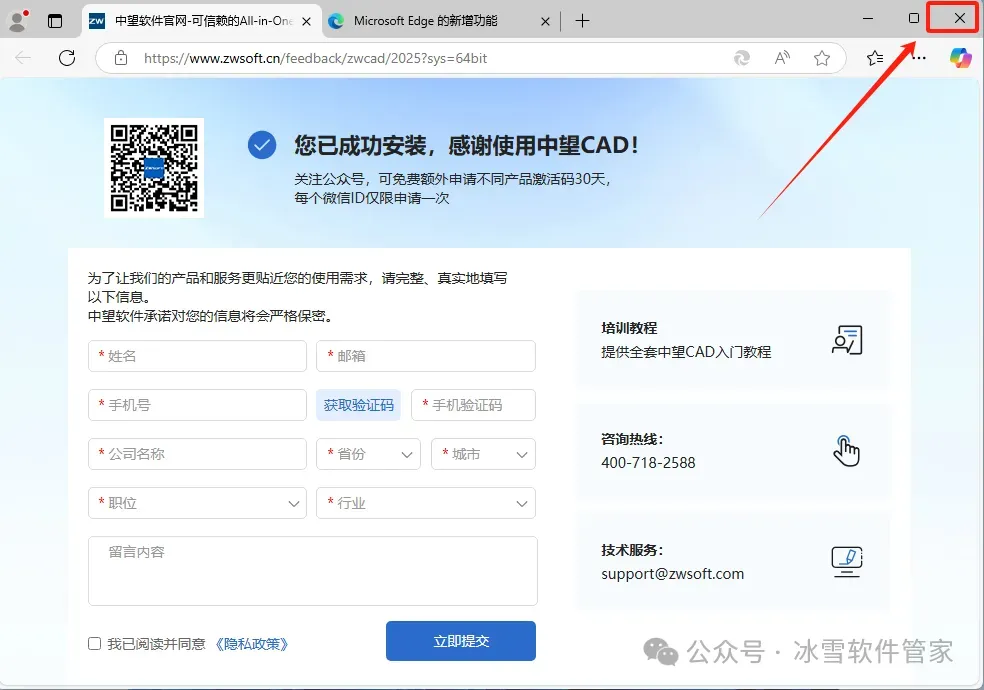Open the 《隐私政策》 link
This screenshot has width=984, height=690.
(x=252, y=644)
